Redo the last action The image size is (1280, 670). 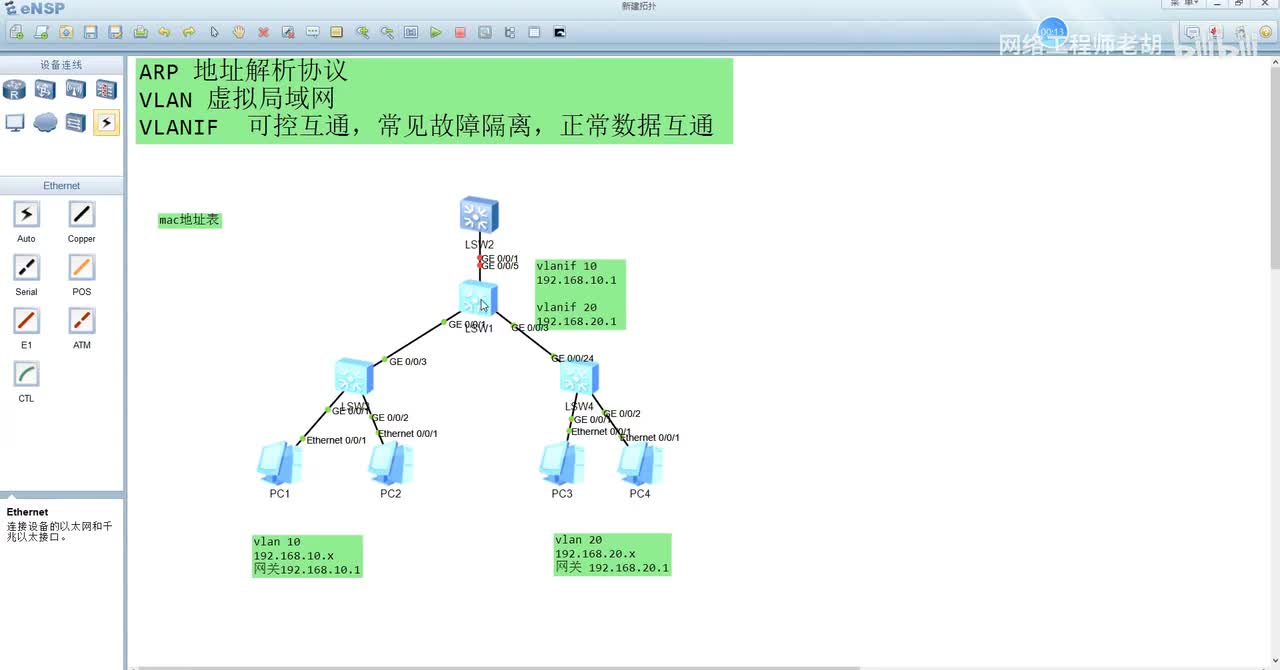[x=189, y=32]
